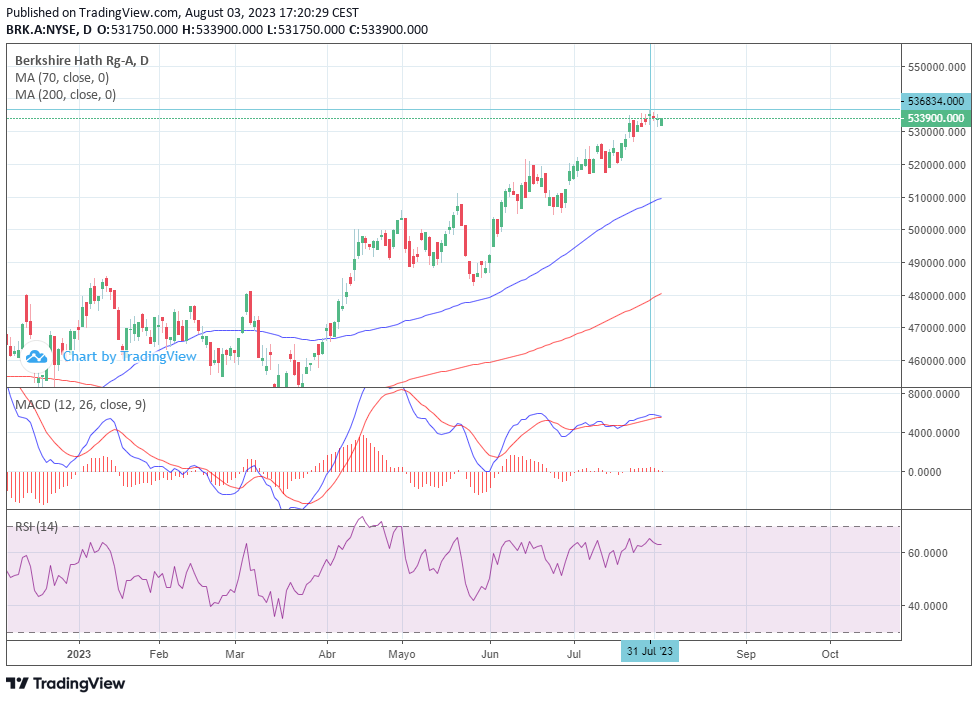Click the 510000.000 price axis label

click(x=937, y=198)
